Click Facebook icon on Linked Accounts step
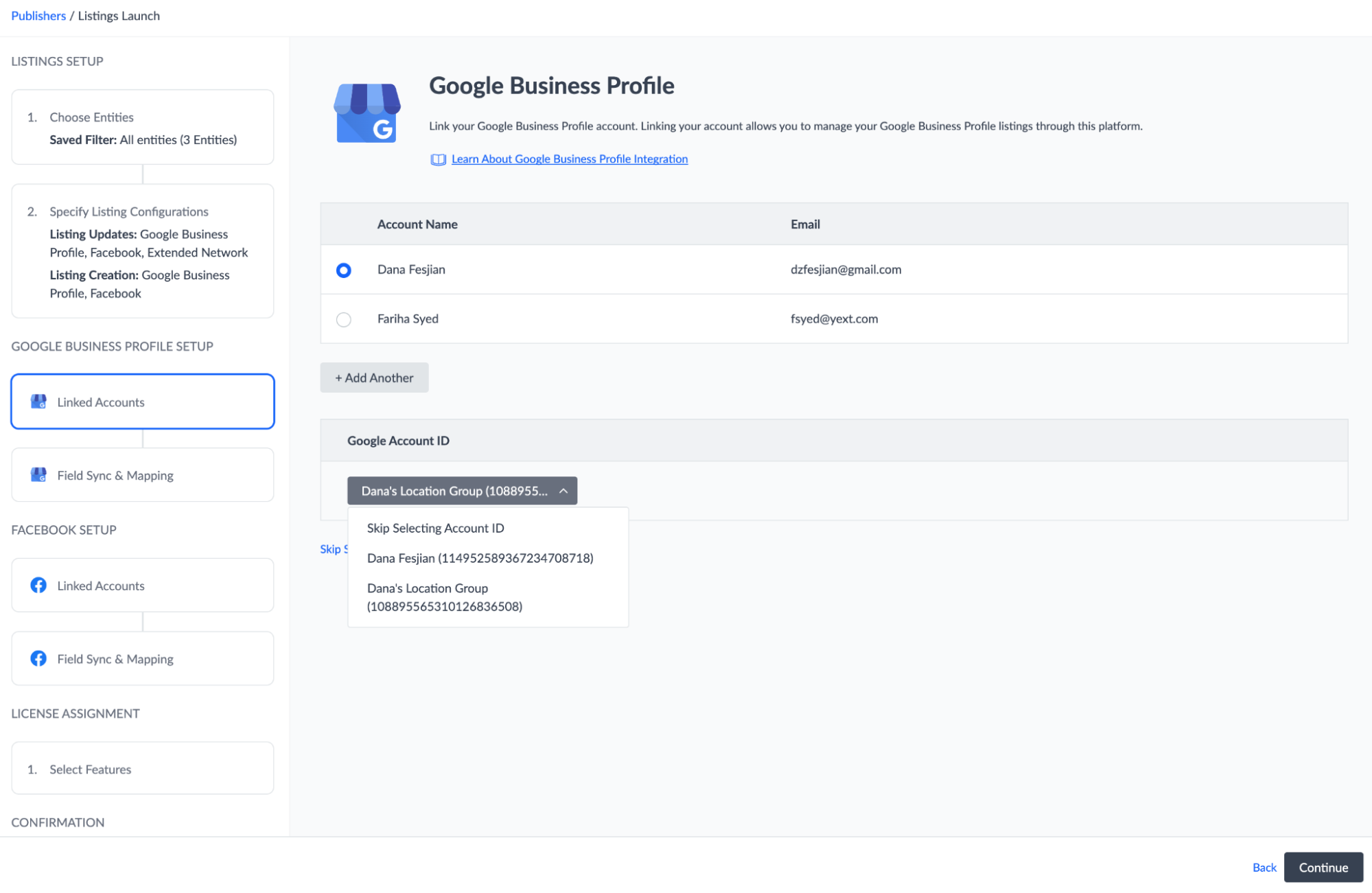The height and width of the screenshot is (893, 1372). (x=38, y=585)
